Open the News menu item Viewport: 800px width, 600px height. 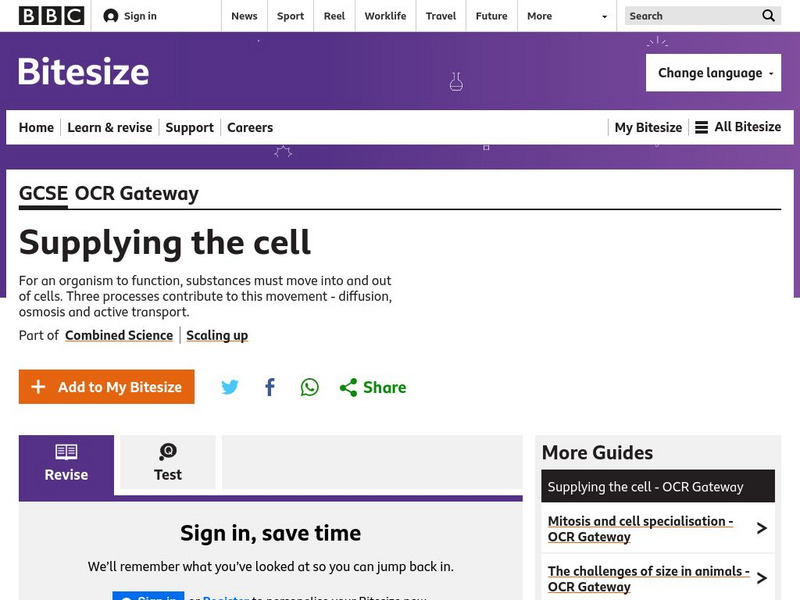244,16
